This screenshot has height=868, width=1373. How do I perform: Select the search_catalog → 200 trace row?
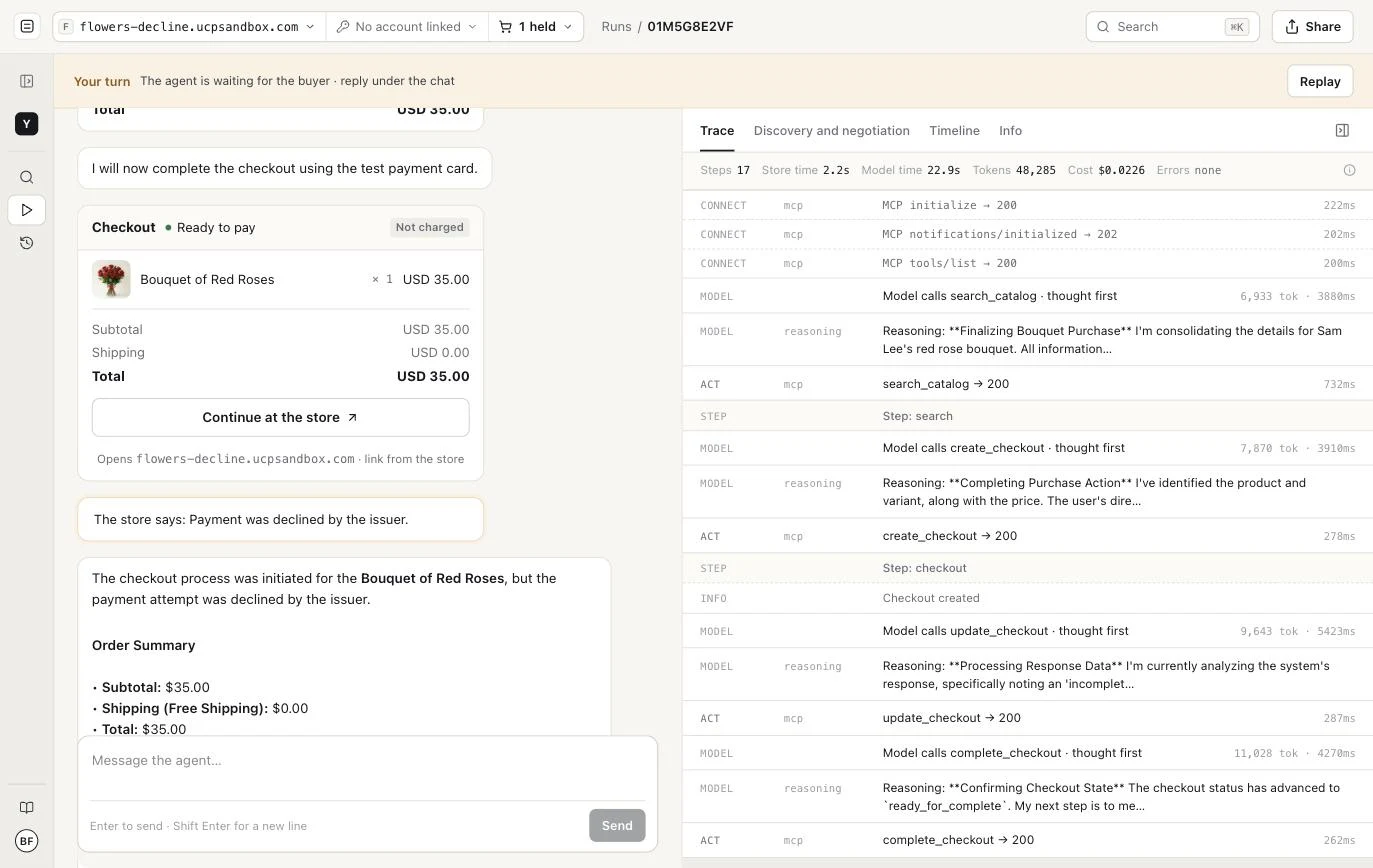tap(1028, 384)
